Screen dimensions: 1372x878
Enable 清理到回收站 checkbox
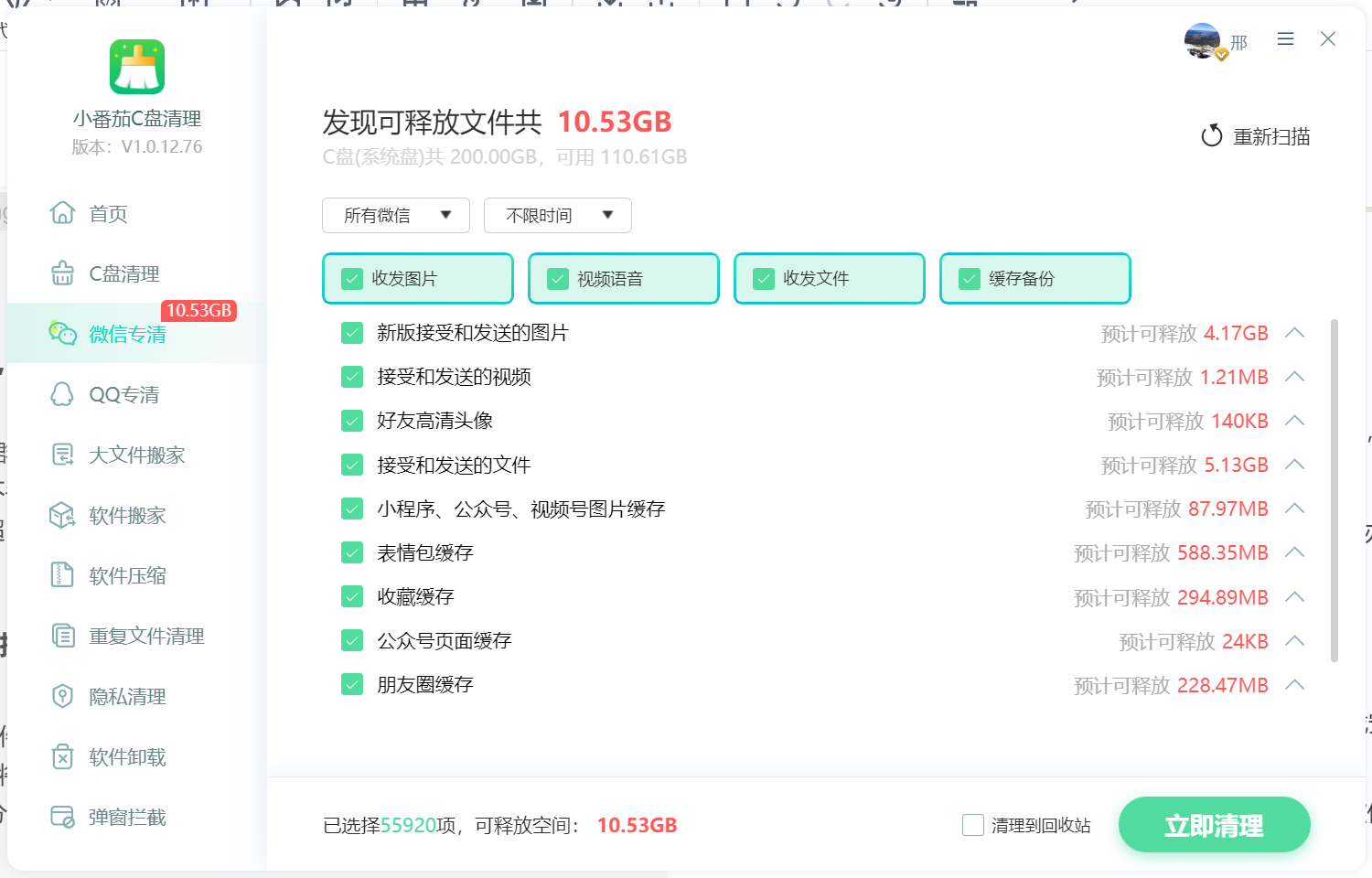coord(973,825)
